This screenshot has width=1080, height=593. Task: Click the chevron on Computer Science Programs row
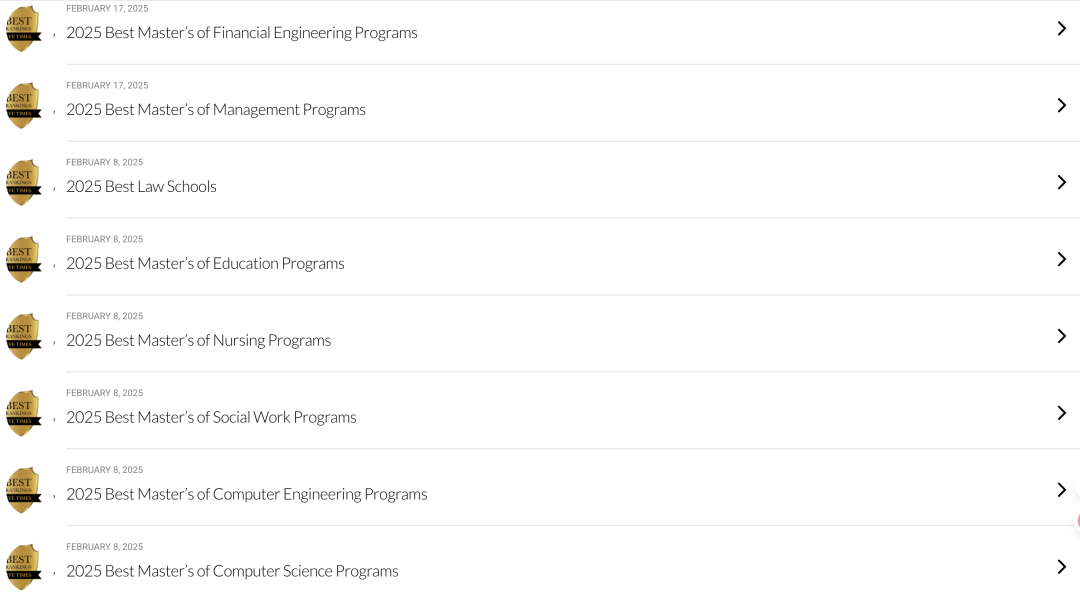pyautogui.click(x=1061, y=567)
